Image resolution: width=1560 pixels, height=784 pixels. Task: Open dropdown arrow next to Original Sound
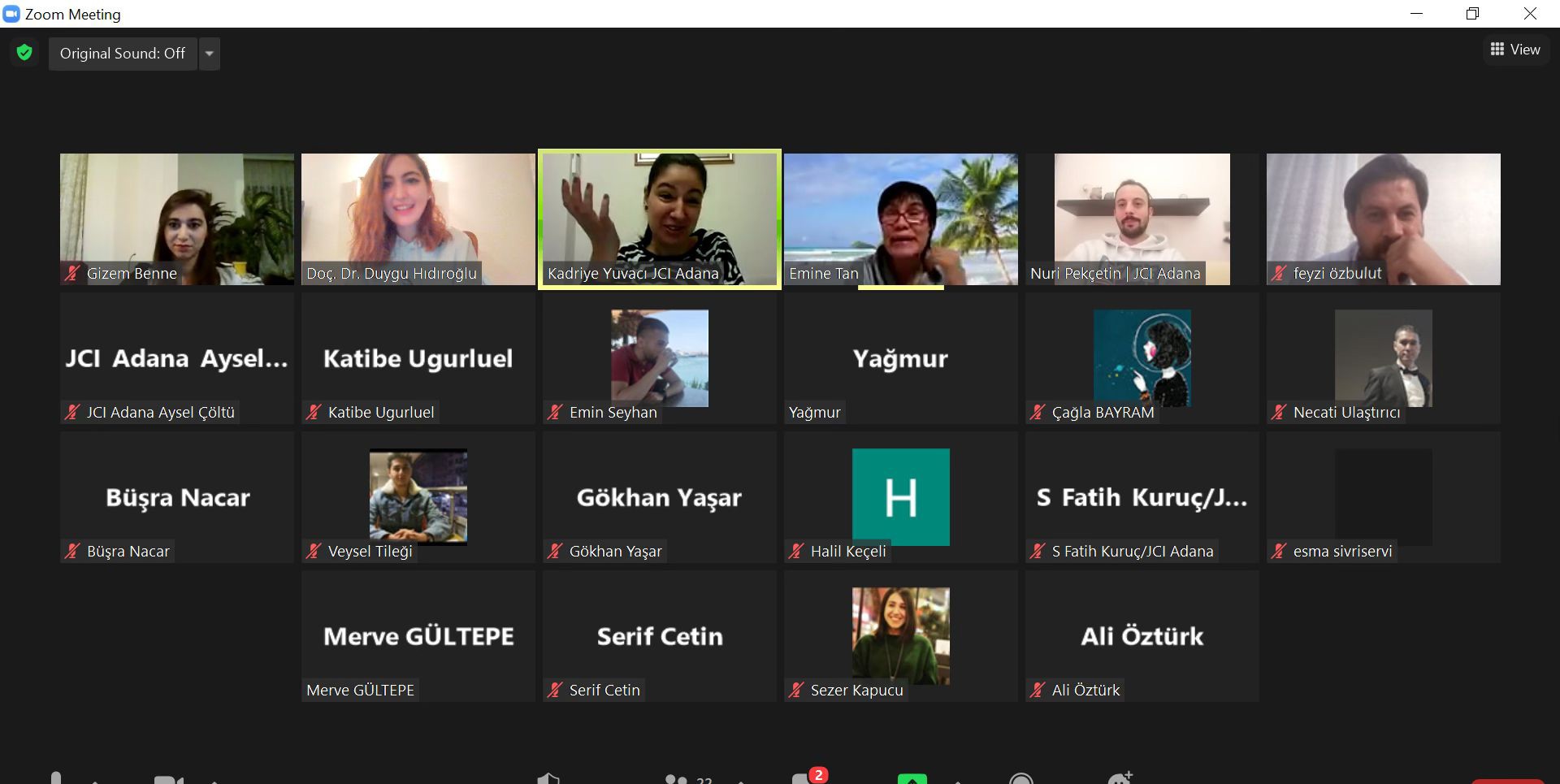point(210,54)
